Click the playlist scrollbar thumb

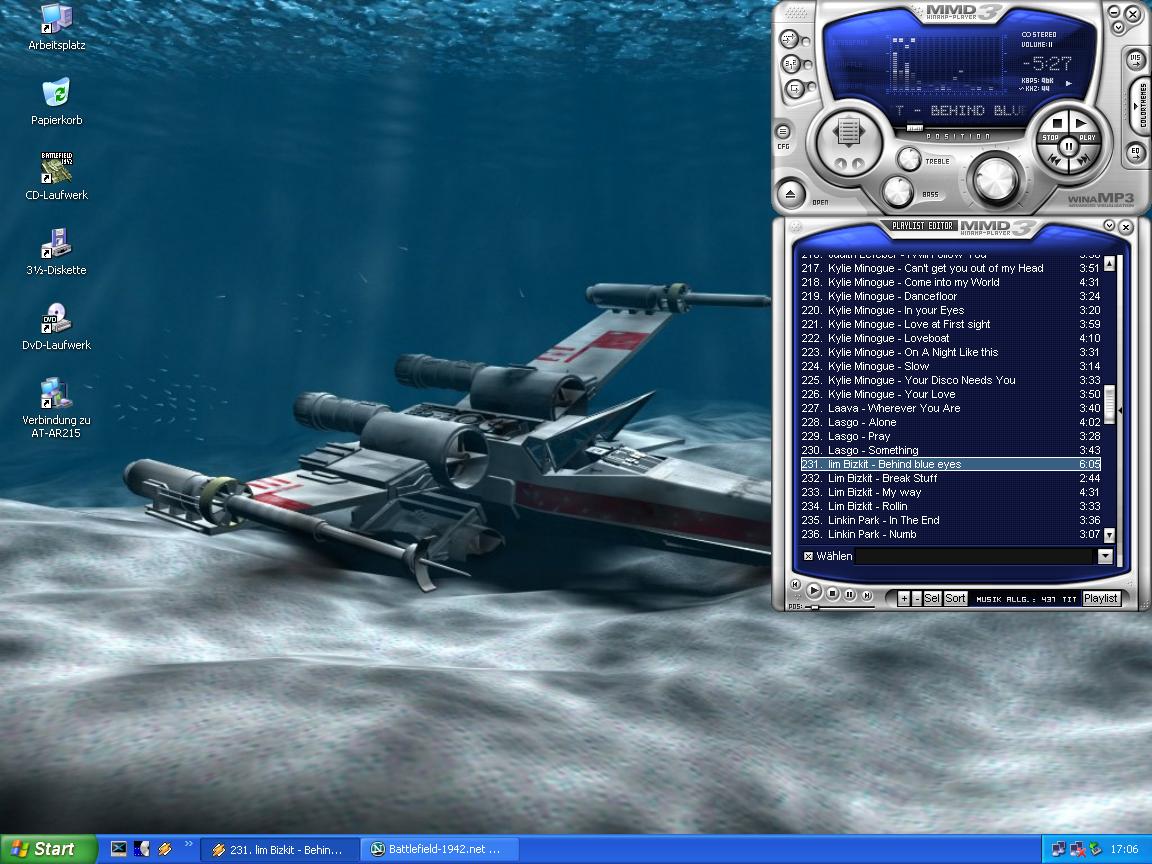(x=1109, y=404)
